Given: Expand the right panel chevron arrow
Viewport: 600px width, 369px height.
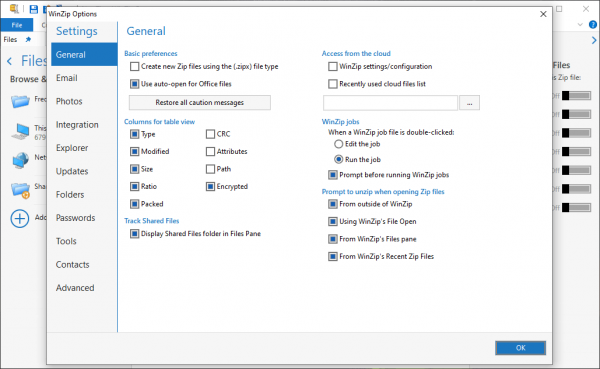Looking at the screenshot, I should [x=594, y=40].
